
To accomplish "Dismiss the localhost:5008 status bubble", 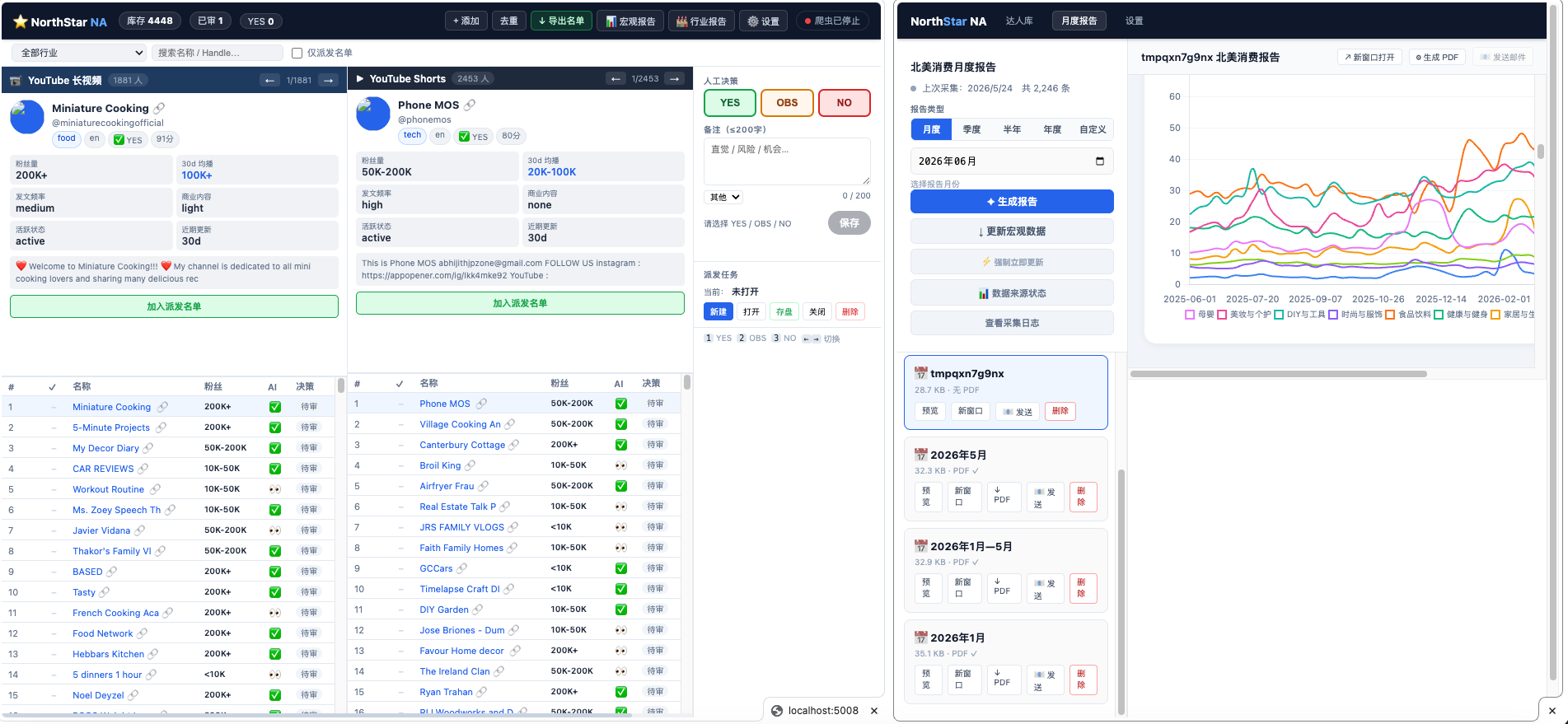I will click(874, 711).
